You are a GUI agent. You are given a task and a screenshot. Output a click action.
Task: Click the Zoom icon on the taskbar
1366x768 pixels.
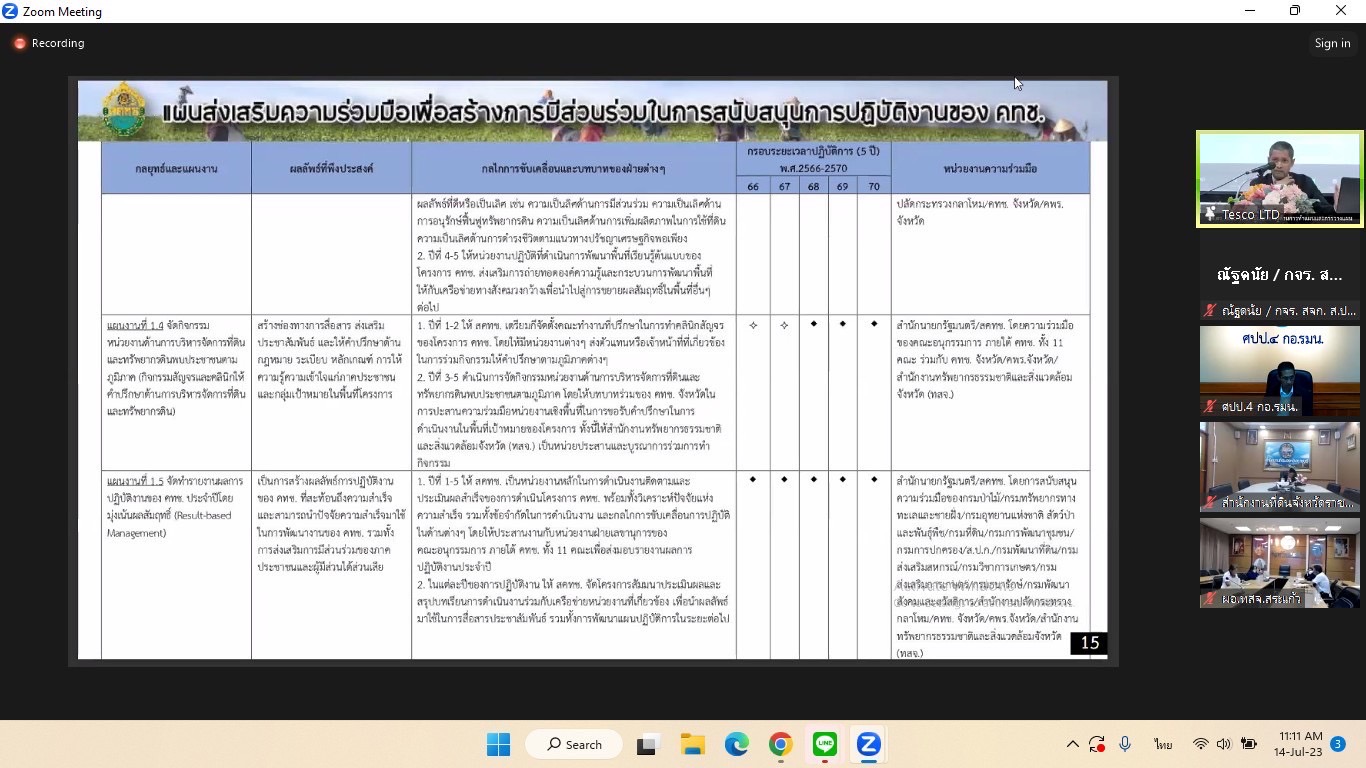coord(868,744)
